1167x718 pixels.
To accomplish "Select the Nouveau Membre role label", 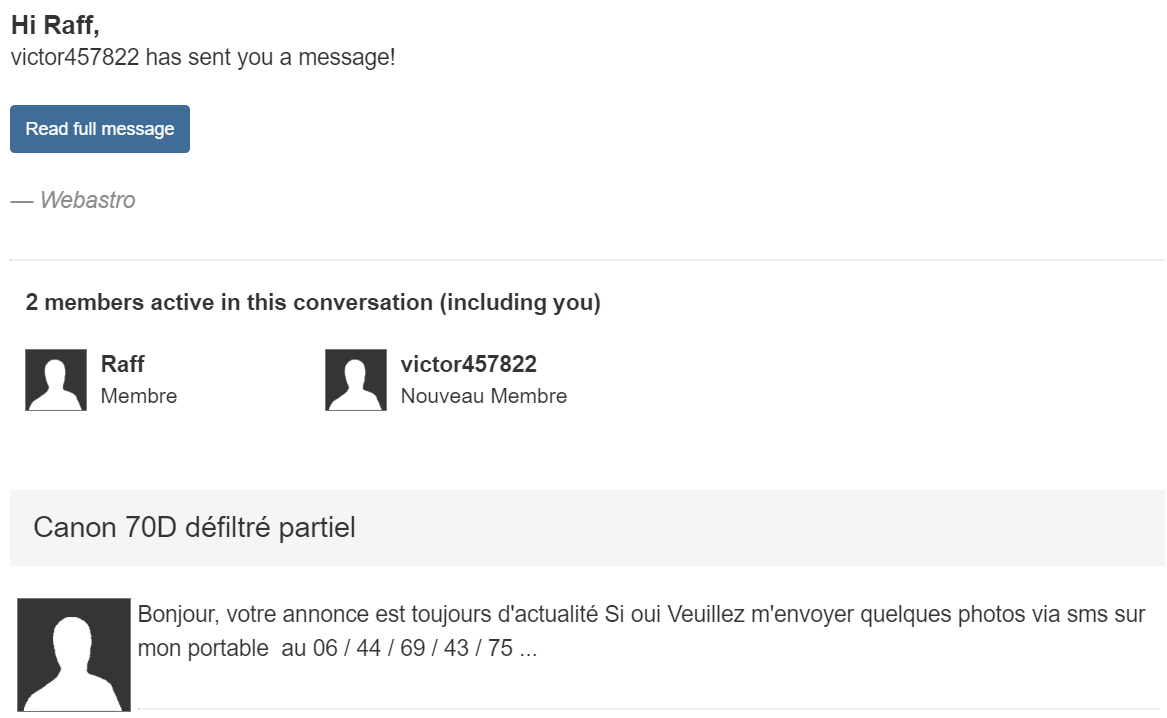I will coord(483,396).
